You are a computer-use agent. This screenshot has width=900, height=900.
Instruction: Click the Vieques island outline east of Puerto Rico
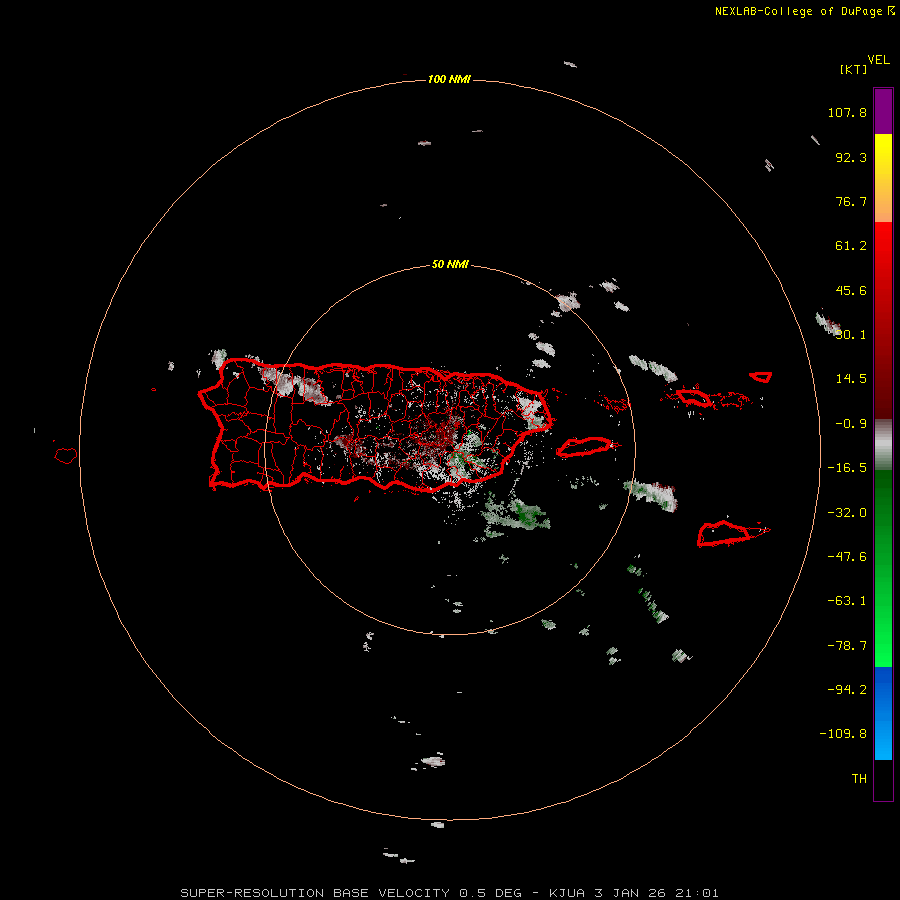pyautogui.click(x=585, y=447)
